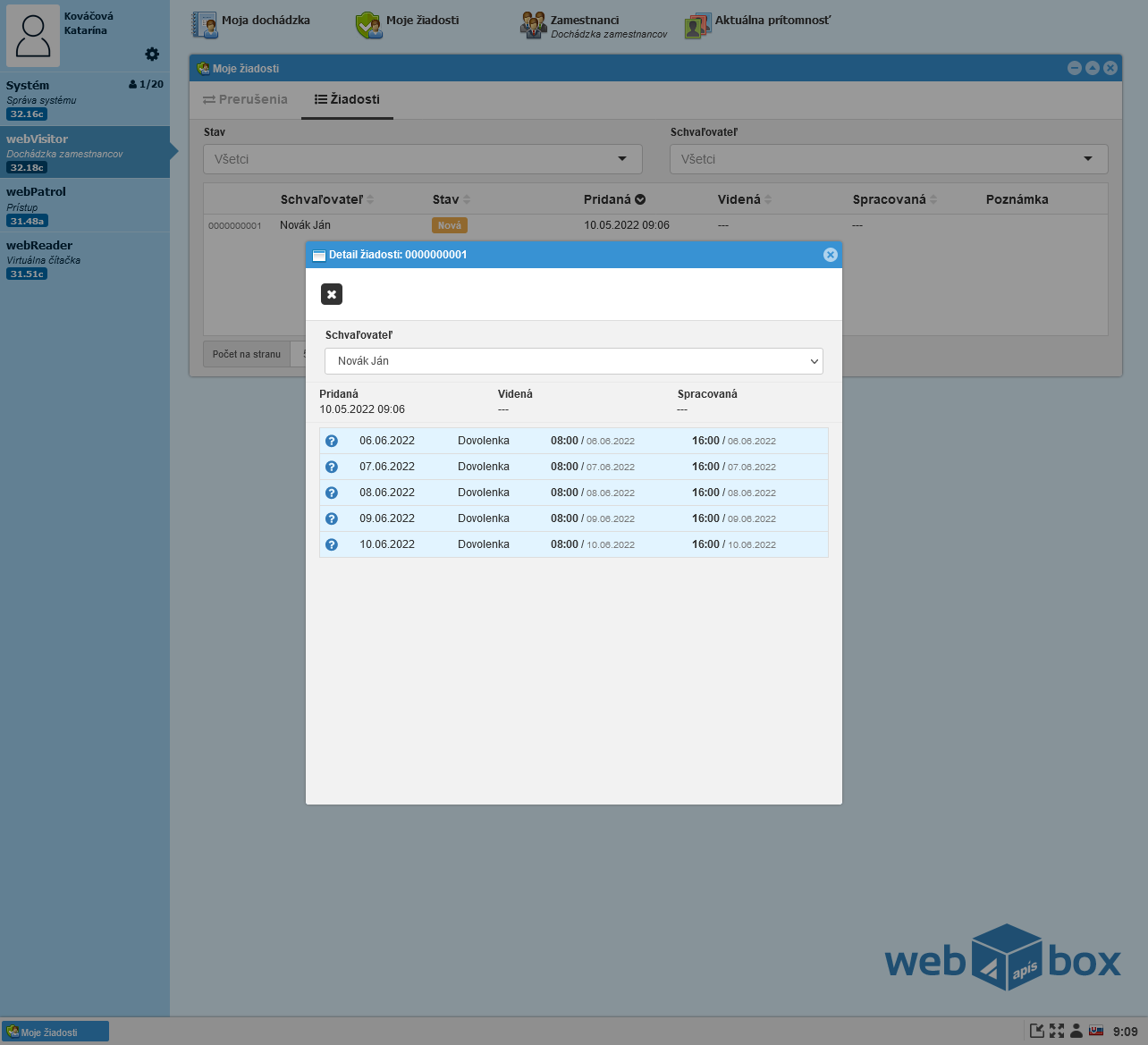Open Aktuálna prítomnosť icon

(x=697, y=25)
